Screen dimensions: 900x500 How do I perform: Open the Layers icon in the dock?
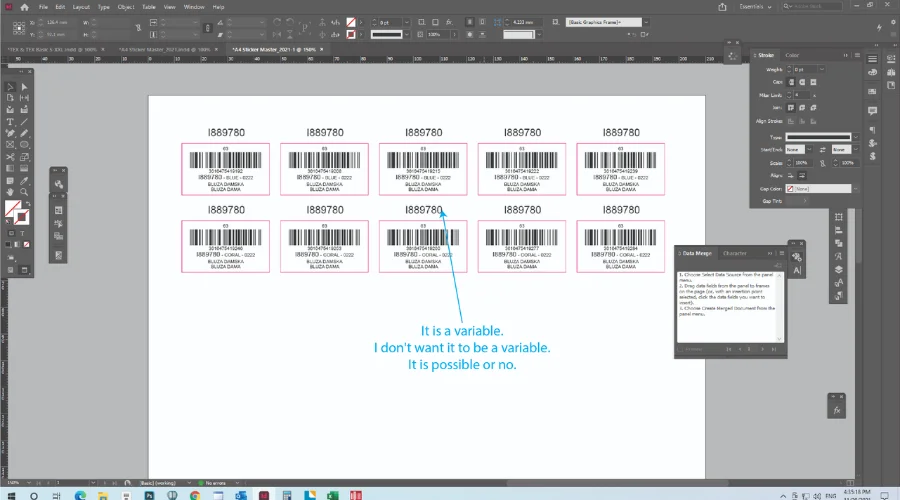pos(839,269)
